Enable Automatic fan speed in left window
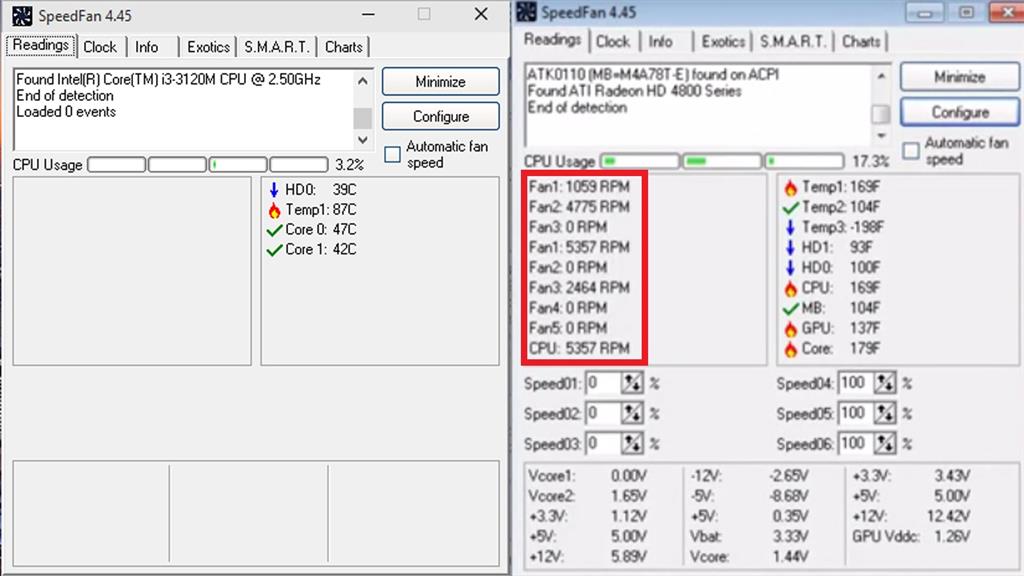This screenshot has height=576, width=1024. [x=392, y=155]
